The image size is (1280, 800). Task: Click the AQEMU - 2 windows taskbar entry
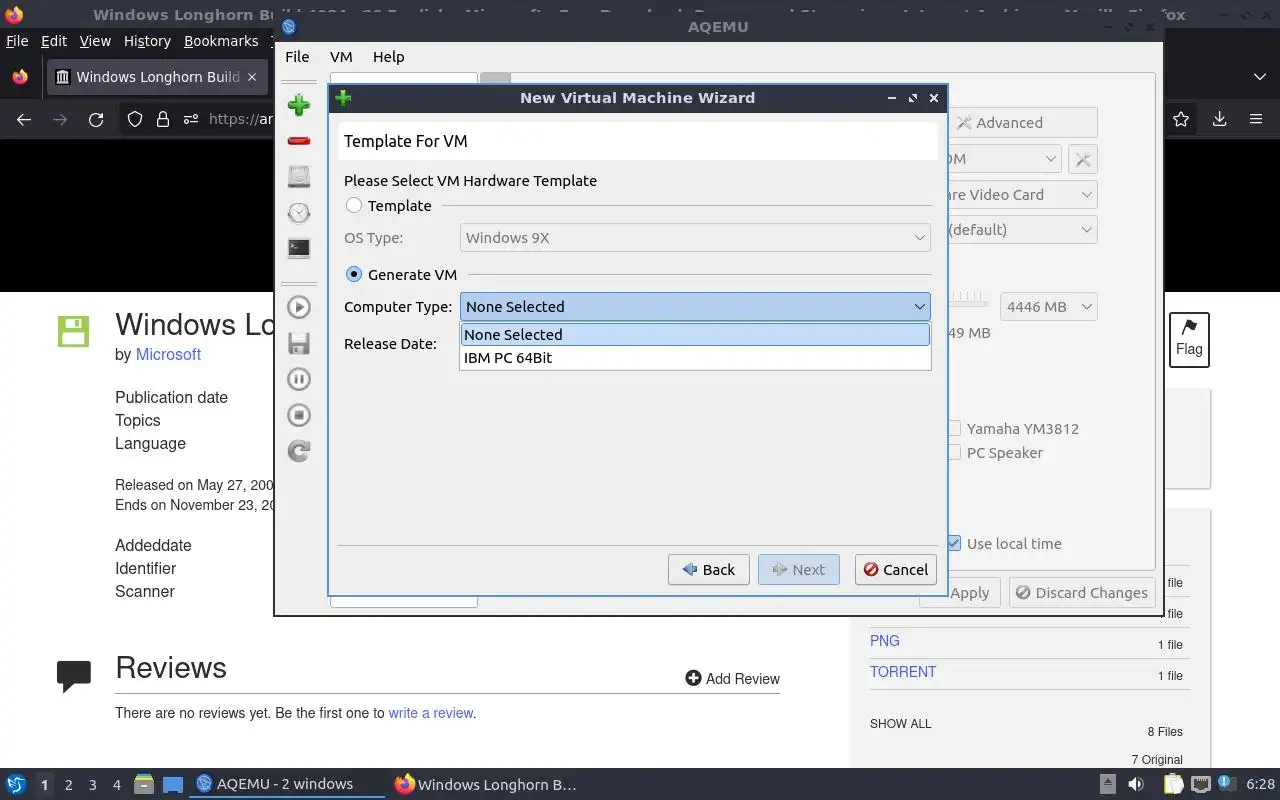point(284,784)
